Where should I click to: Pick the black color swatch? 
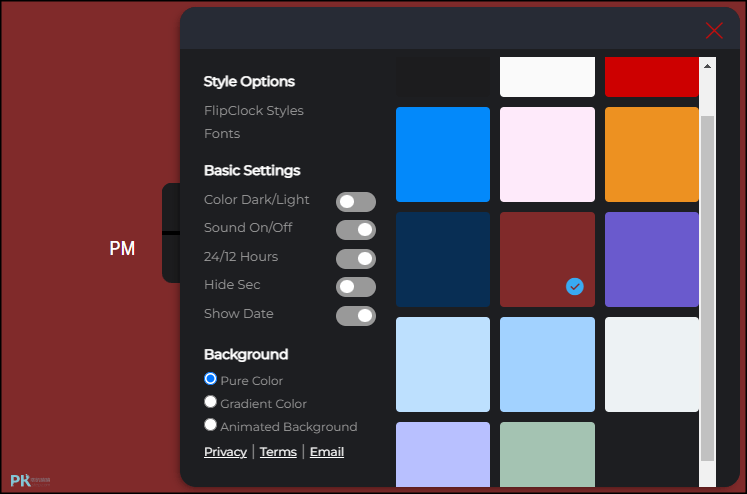coord(443,77)
